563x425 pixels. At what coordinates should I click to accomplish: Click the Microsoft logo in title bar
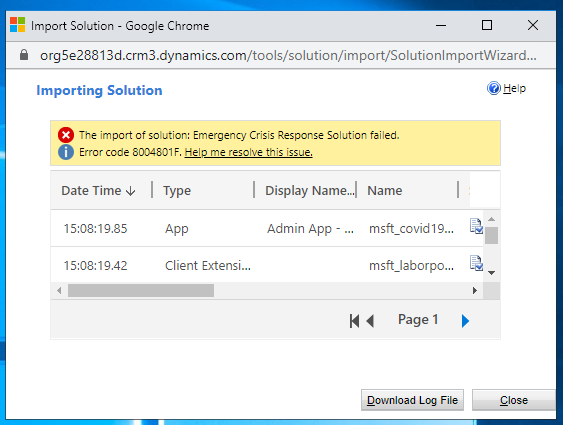[17, 25]
